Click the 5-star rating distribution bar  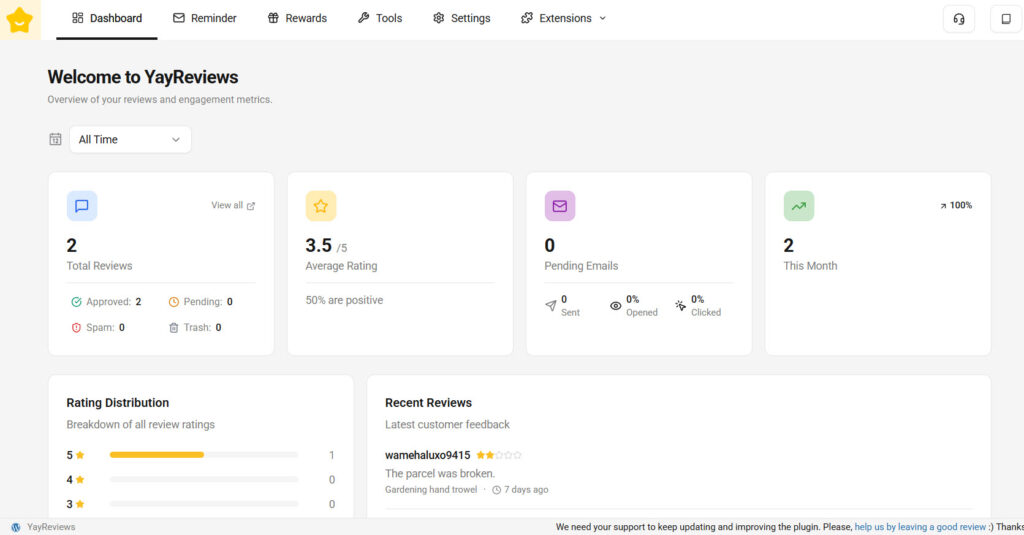[204, 455]
